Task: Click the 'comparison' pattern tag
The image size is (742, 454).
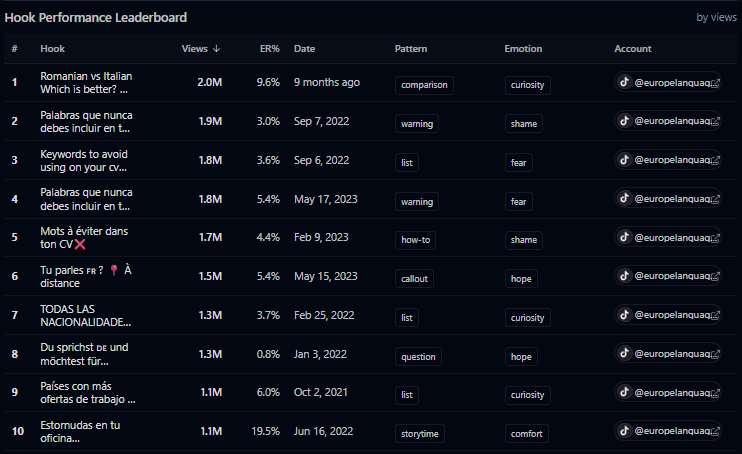Action: 424,85
